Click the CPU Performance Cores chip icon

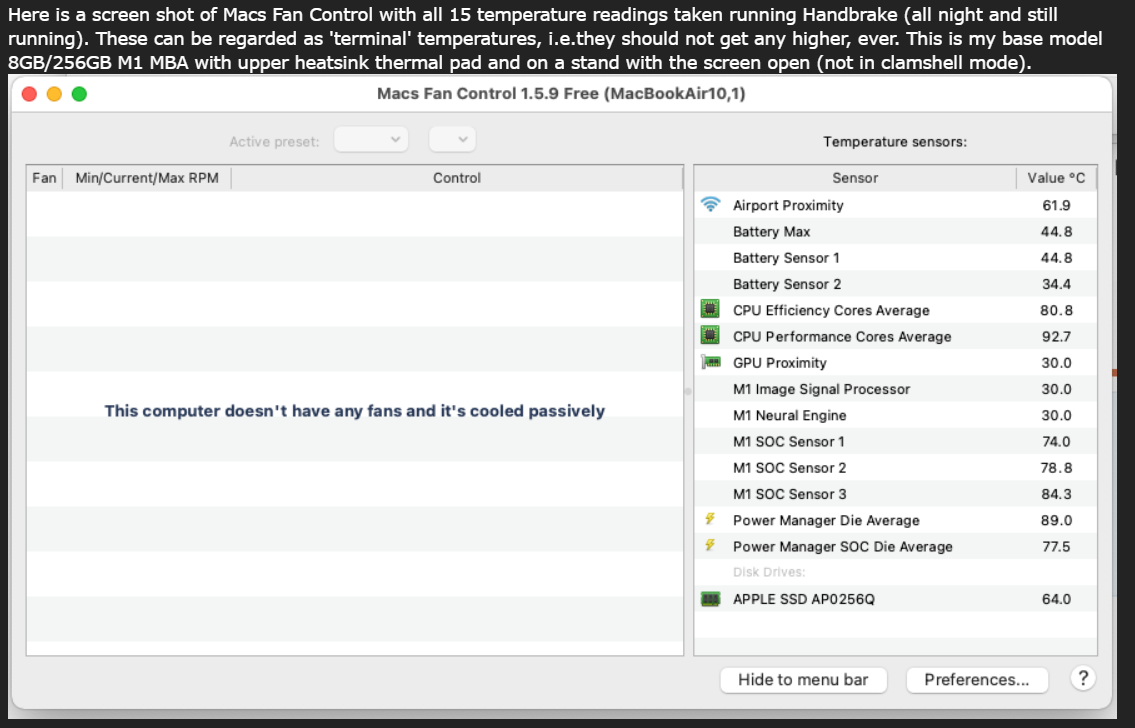[711, 336]
